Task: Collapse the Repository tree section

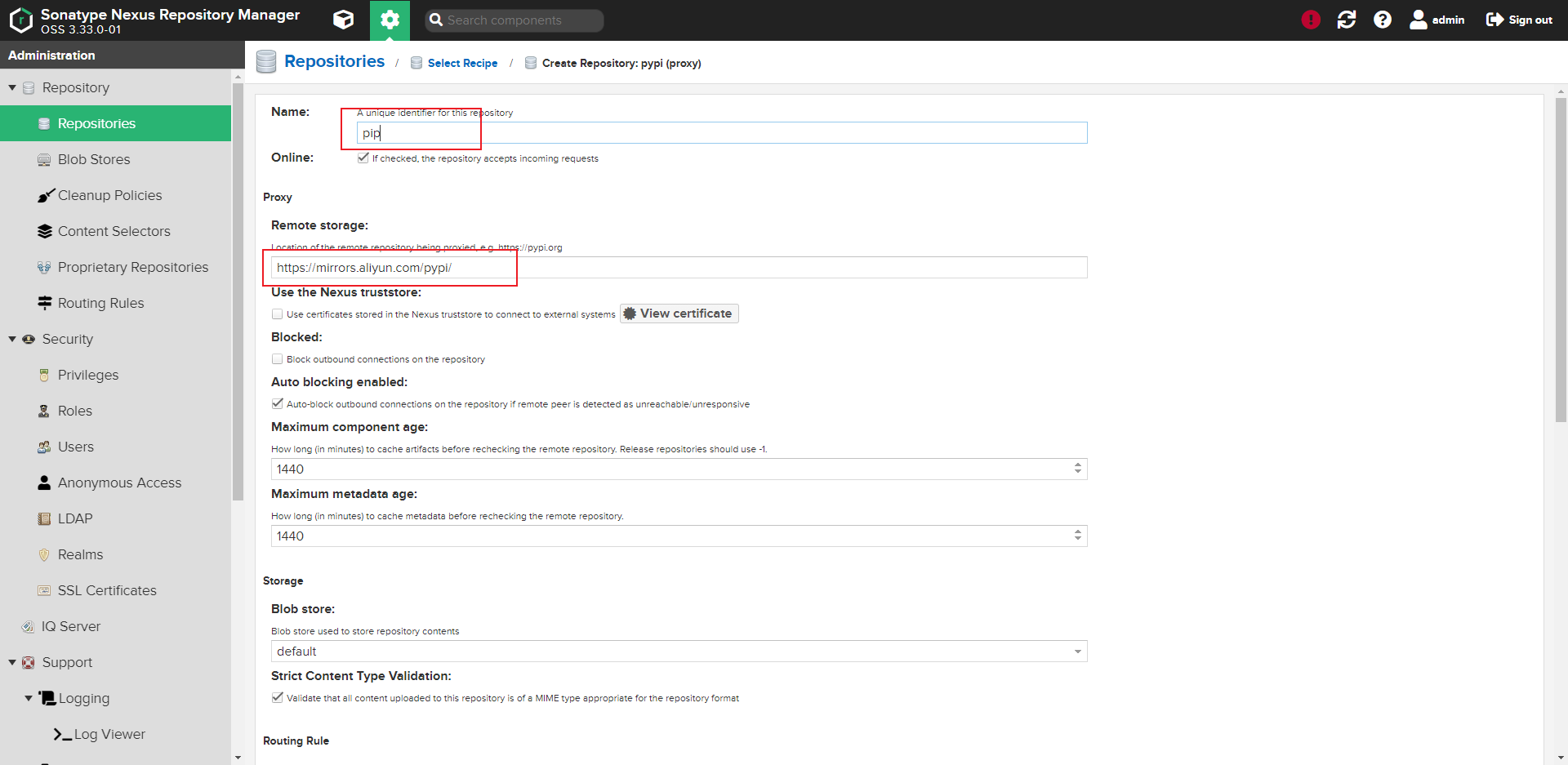Action: tap(12, 87)
